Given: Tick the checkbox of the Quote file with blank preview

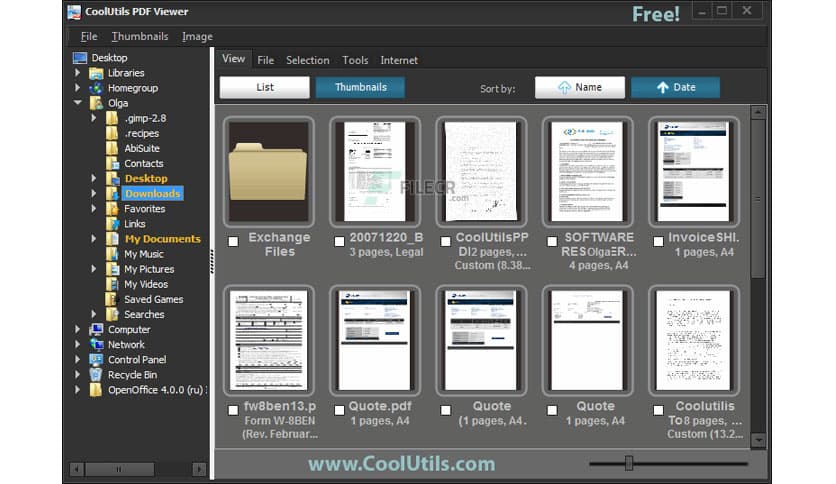Looking at the screenshot, I should click(552, 410).
